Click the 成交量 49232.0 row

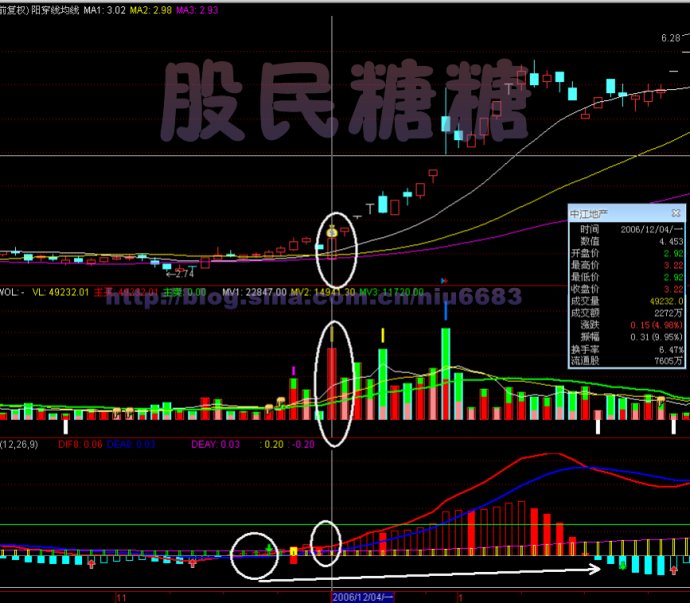(x=627, y=301)
